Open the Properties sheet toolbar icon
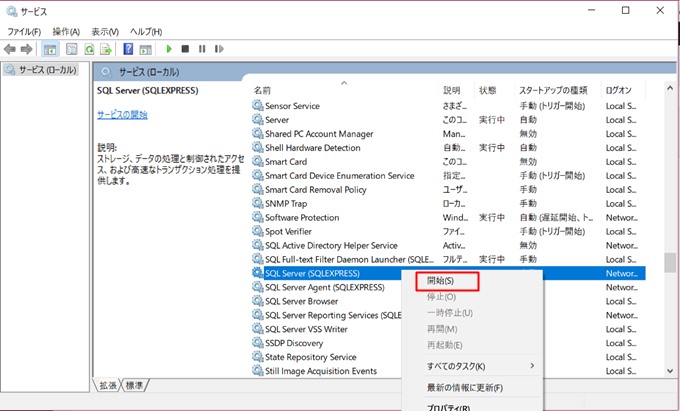The image size is (680, 411). point(72,49)
